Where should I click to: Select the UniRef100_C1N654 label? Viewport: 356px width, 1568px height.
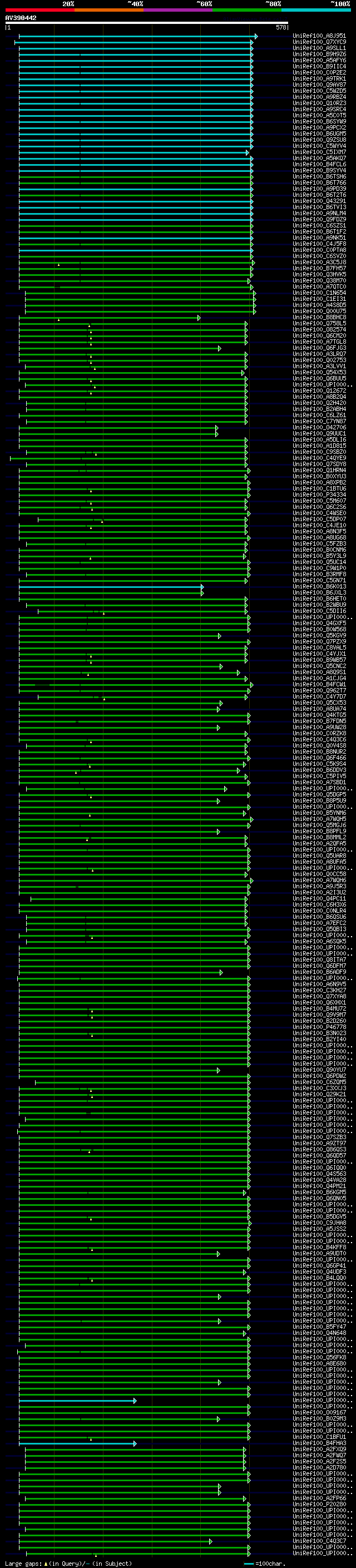[319, 293]
